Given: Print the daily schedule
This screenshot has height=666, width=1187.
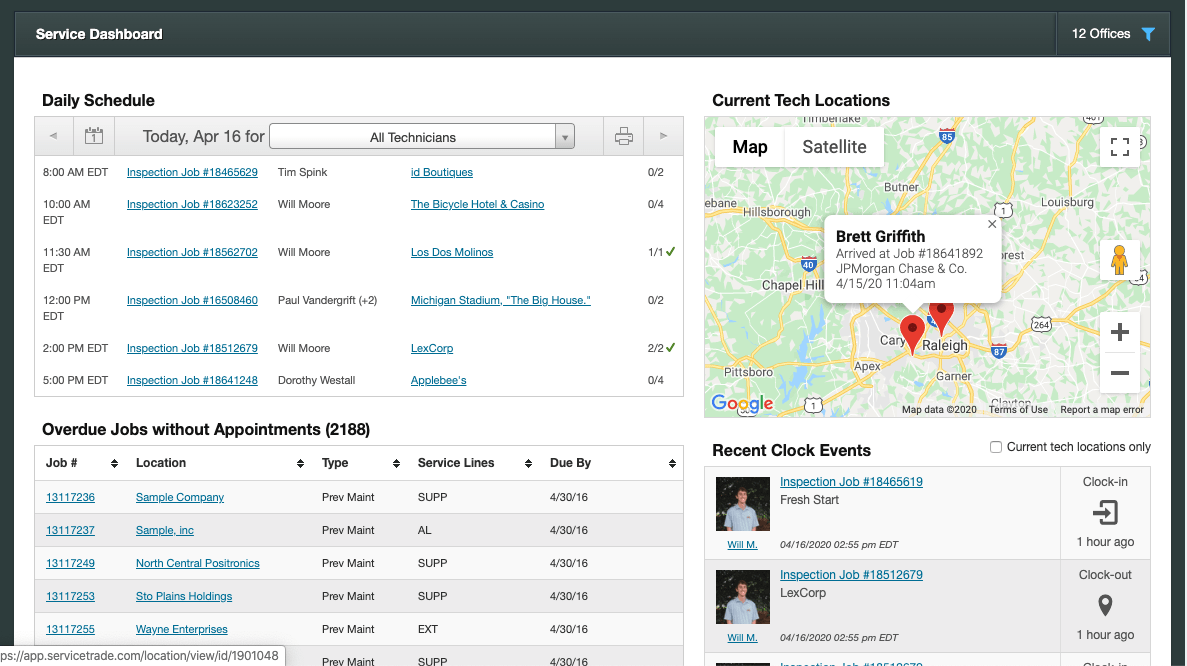Looking at the screenshot, I should pos(623,136).
